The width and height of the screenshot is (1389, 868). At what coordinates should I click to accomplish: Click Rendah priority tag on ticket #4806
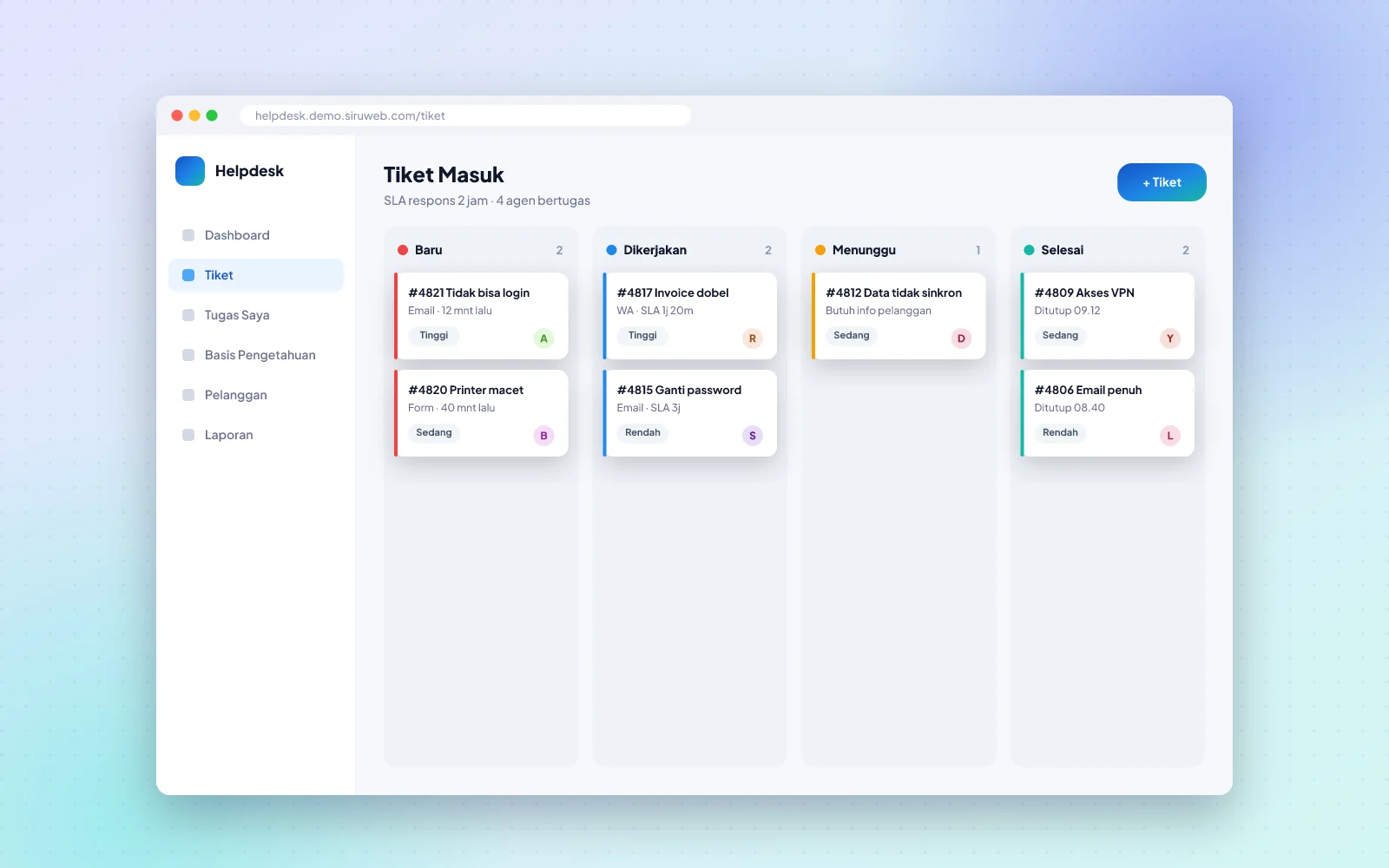pyautogui.click(x=1060, y=433)
